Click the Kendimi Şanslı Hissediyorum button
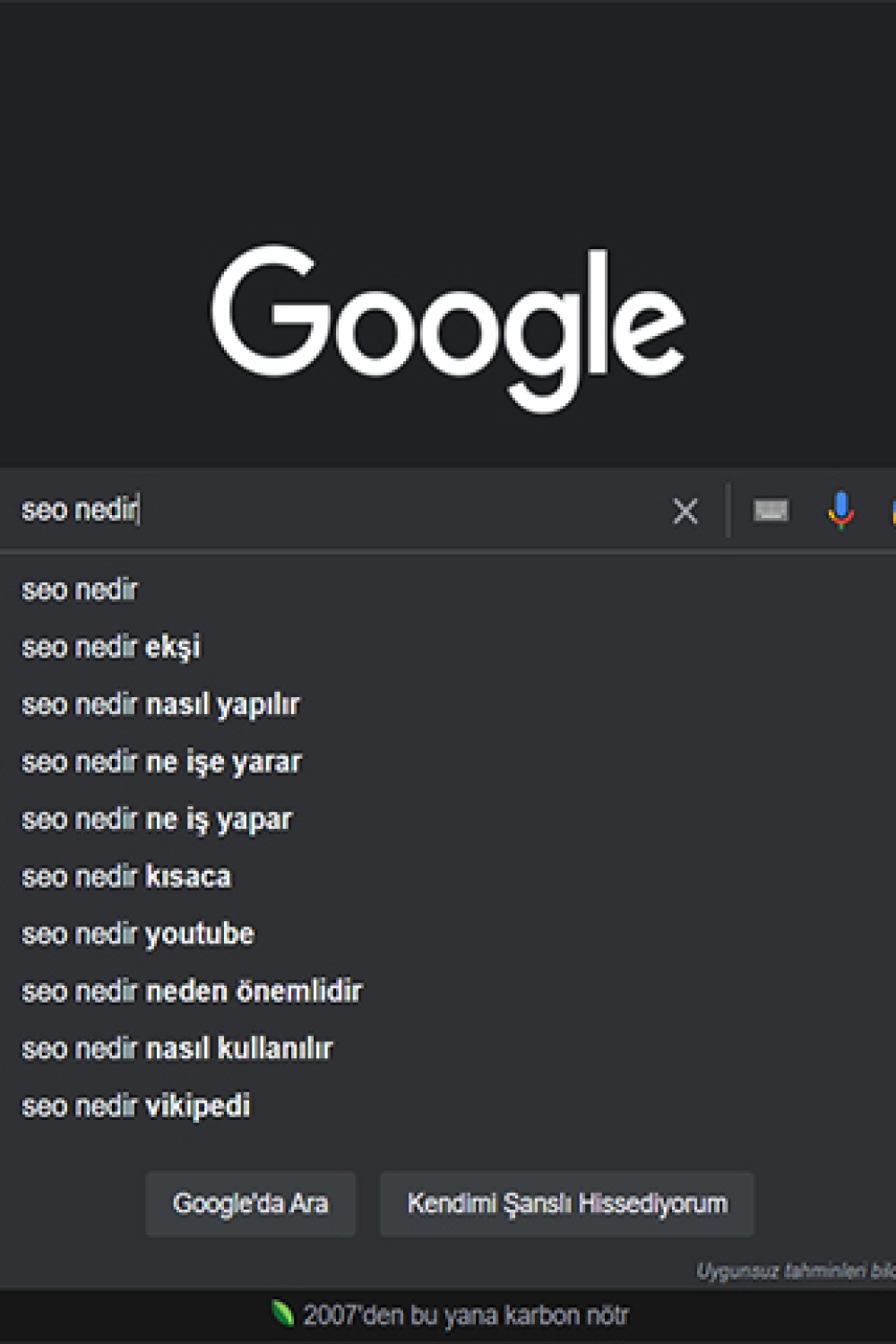Screen dimensions: 896x1344 [567, 1203]
